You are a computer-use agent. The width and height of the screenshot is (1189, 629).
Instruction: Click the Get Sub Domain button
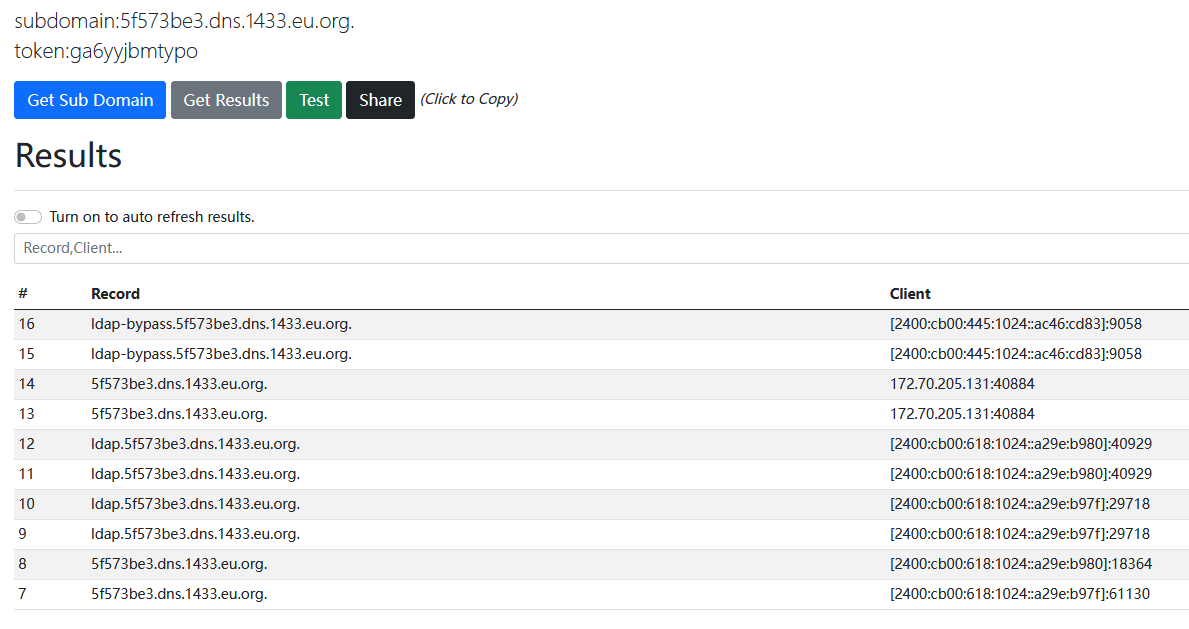click(90, 100)
